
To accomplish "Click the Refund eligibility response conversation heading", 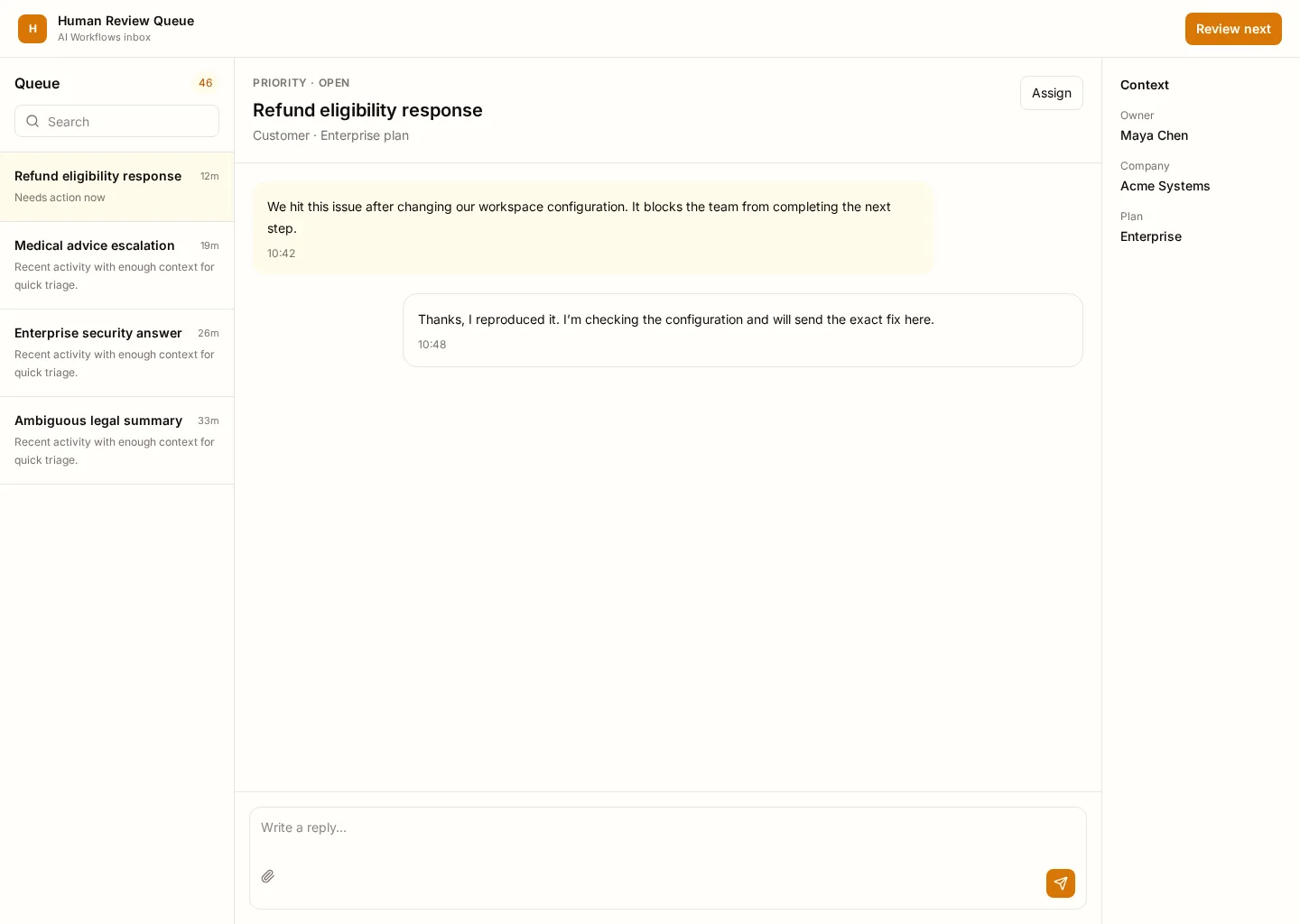I will [367, 110].
